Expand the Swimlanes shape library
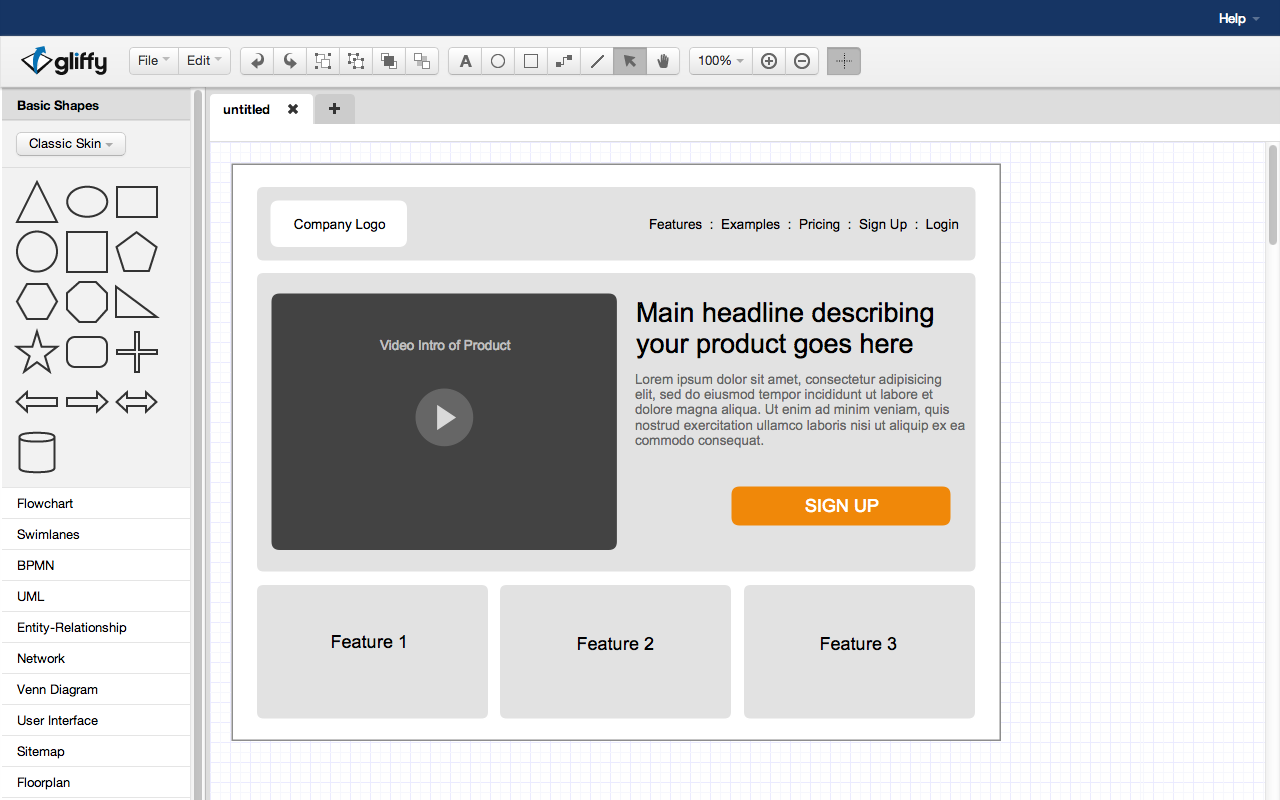The width and height of the screenshot is (1280, 800). coord(95,534)
